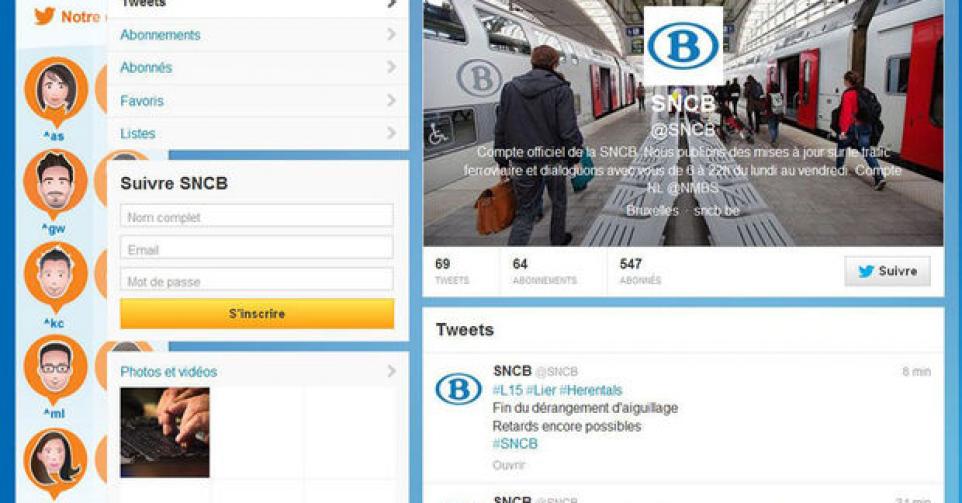Click the SNCB profile logo in header
Screen dimensions: 962x503
click(683, 47)
